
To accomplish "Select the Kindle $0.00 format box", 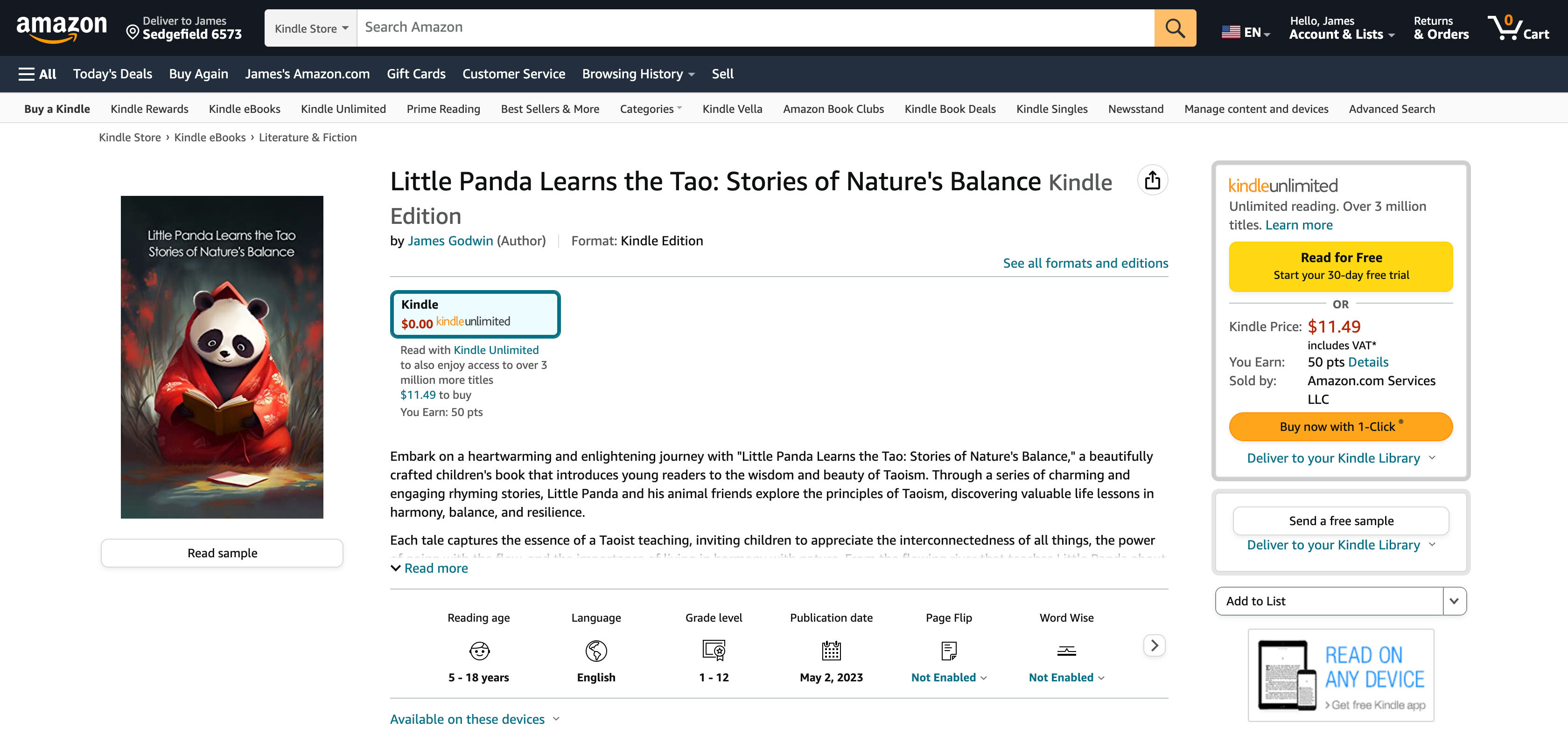I will (475, 314).
